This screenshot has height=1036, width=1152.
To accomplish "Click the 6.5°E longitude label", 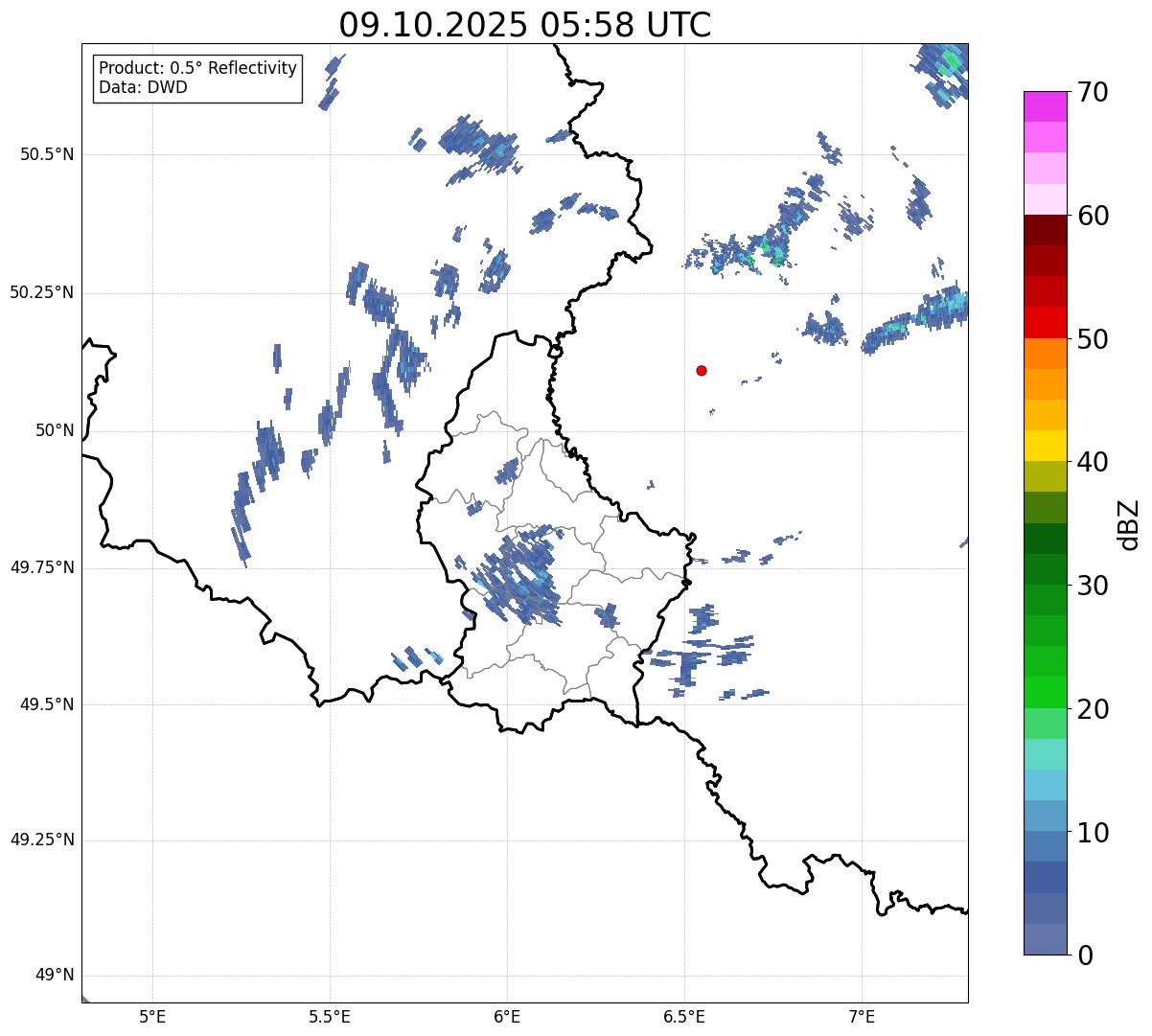I will click(x=684, y=1016).
